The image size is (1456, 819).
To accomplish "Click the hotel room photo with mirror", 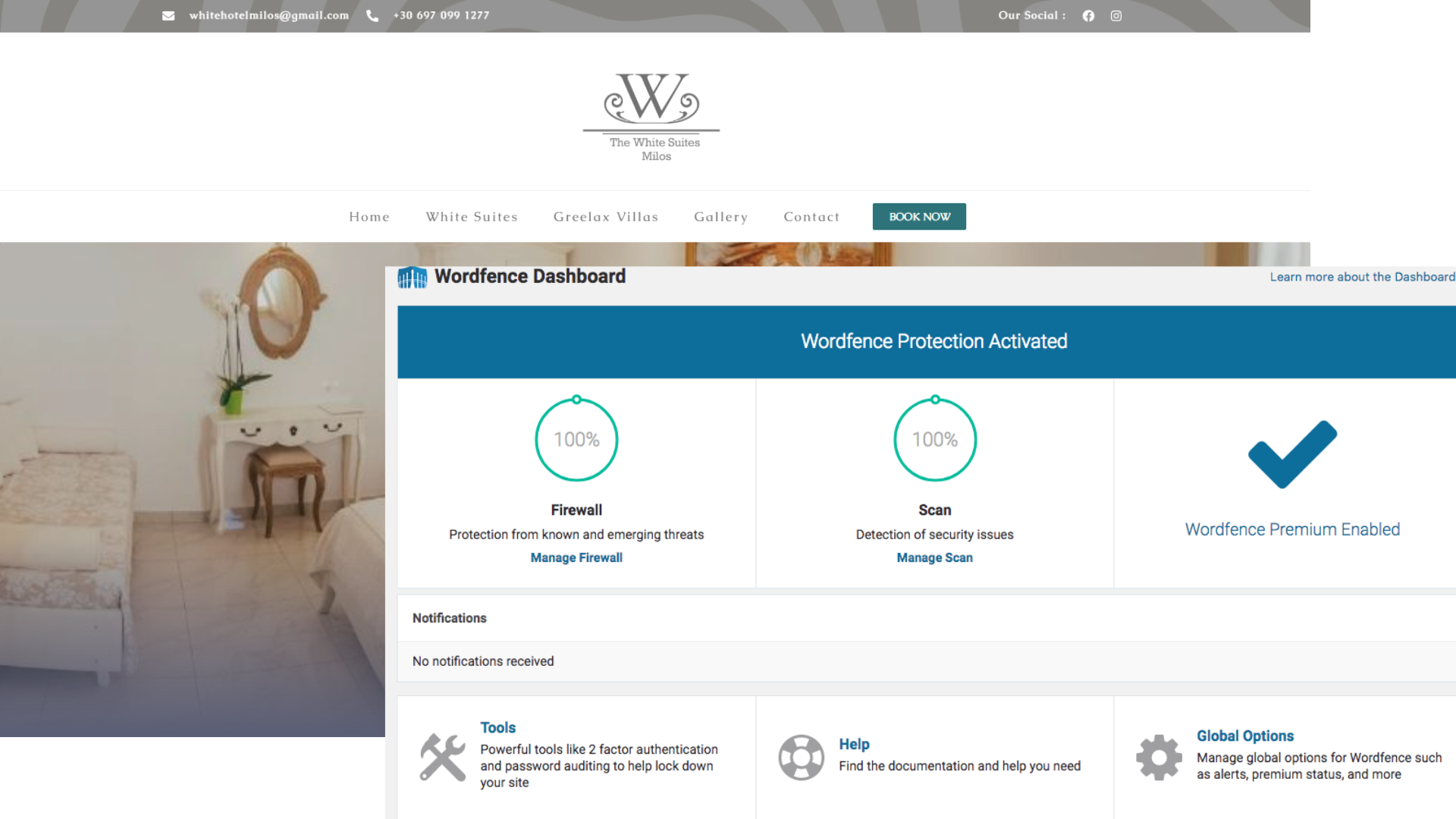I will pos(193,489).
